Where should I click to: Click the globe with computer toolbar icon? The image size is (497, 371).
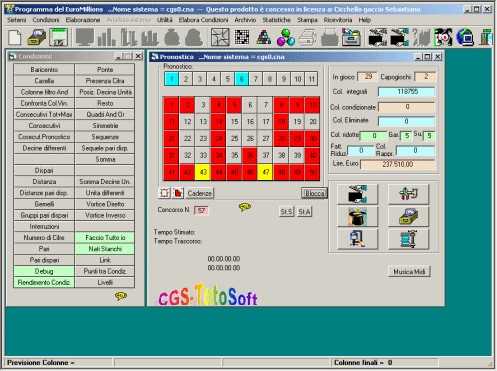(x=465, y=37)
